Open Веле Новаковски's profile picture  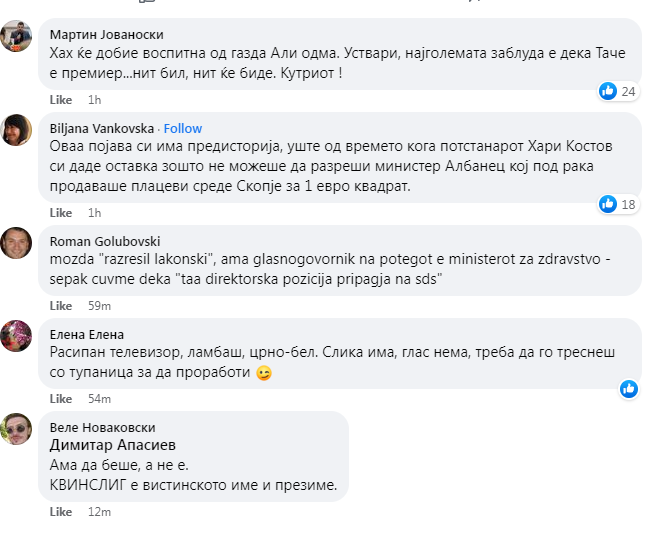pyautogui.click(x=16, y=428)
